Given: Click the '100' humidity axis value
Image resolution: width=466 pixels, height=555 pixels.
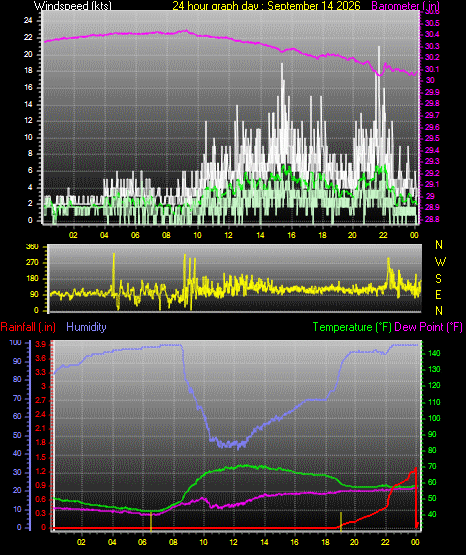Looking at the screenshot, I should pyautogui.click(x=16, y=343).
